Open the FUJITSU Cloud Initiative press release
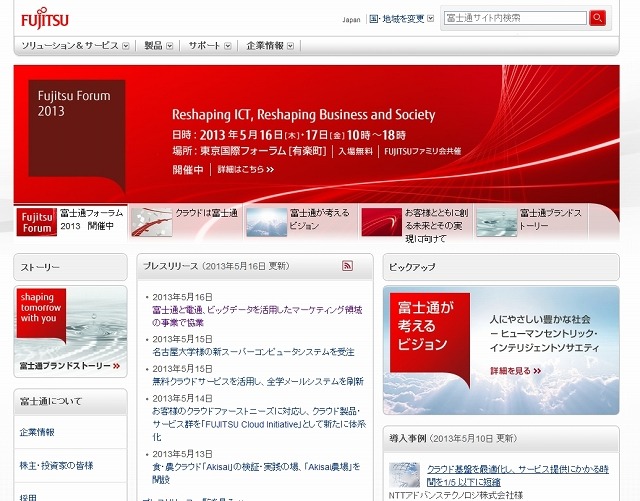The height and width of the screenshot is (501, 640). 259,424
